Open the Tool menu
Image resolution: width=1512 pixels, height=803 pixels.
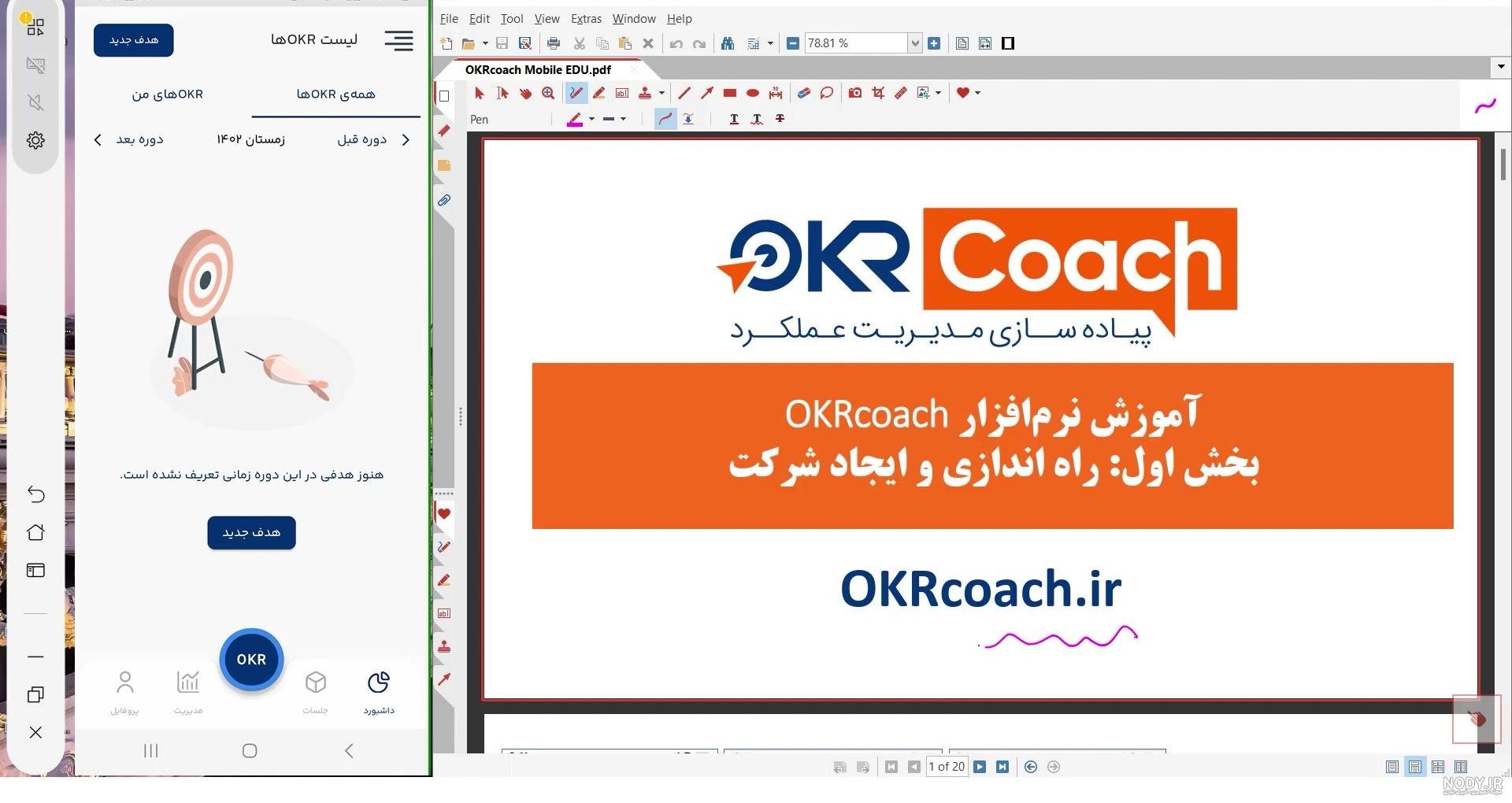coord(512,19)
